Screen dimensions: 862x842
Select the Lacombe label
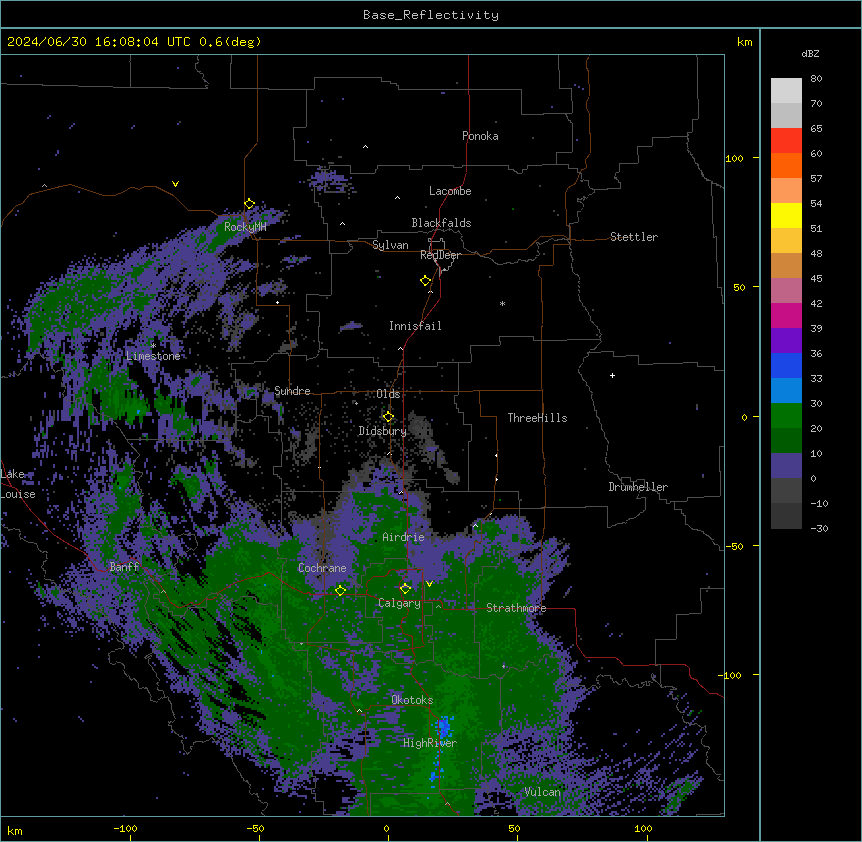pos(450,191)
